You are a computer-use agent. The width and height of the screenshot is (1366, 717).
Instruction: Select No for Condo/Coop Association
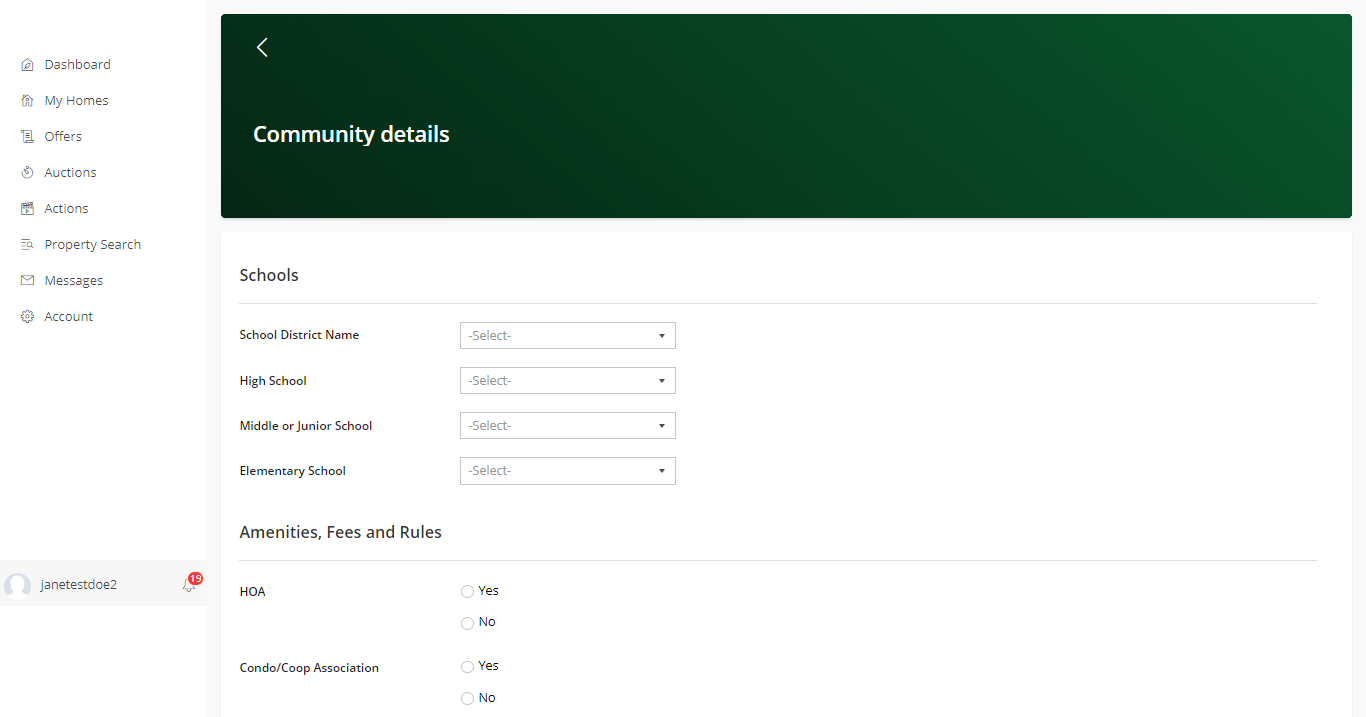click(467, 699)
